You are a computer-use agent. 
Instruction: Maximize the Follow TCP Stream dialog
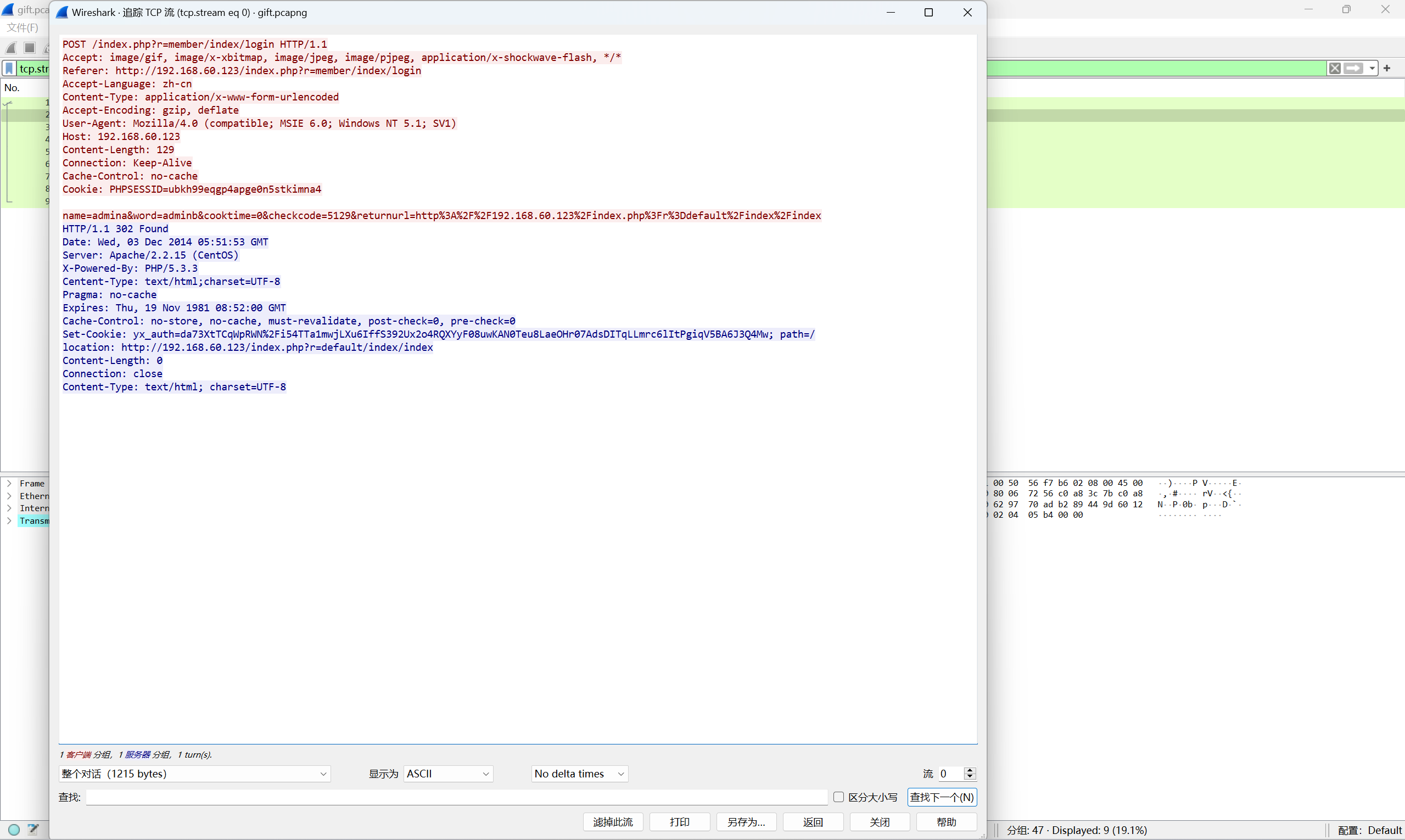[x=928, y=13]
